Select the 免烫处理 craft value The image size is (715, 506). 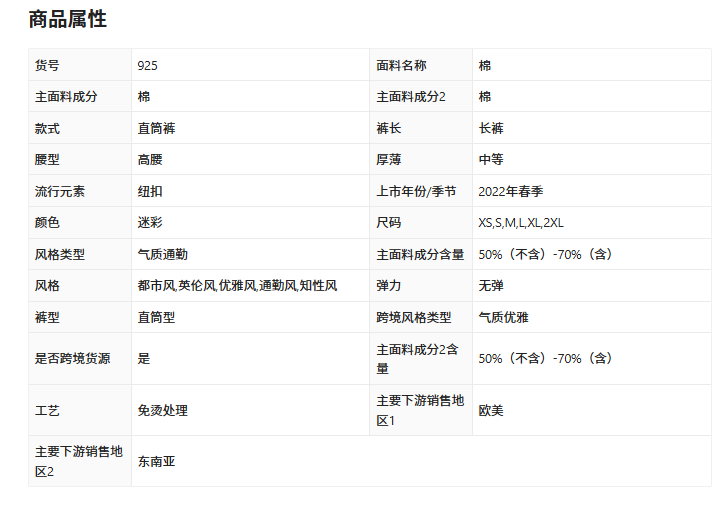tap(163, 411)
